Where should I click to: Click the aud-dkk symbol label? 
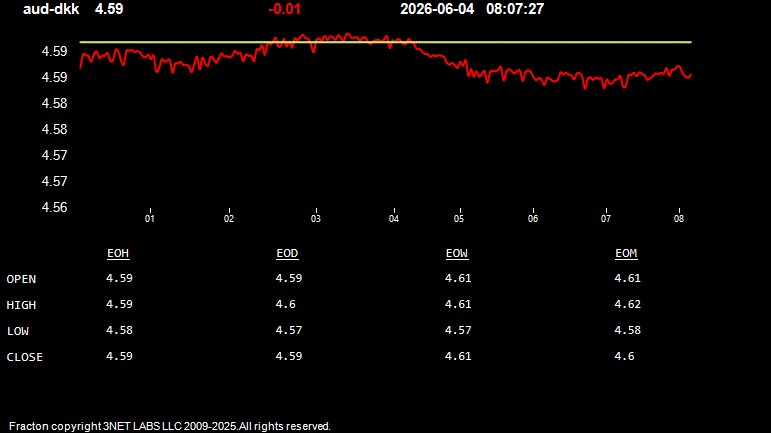click(51, 9)
